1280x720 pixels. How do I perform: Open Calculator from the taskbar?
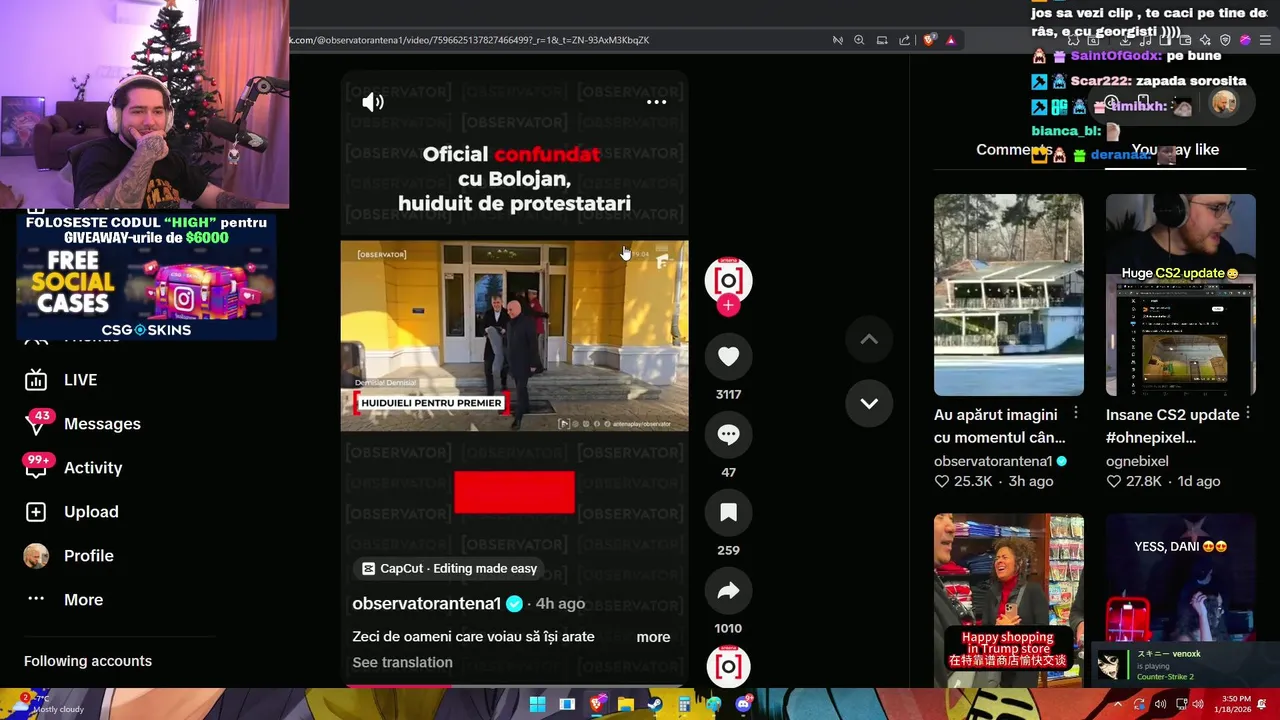684,704
